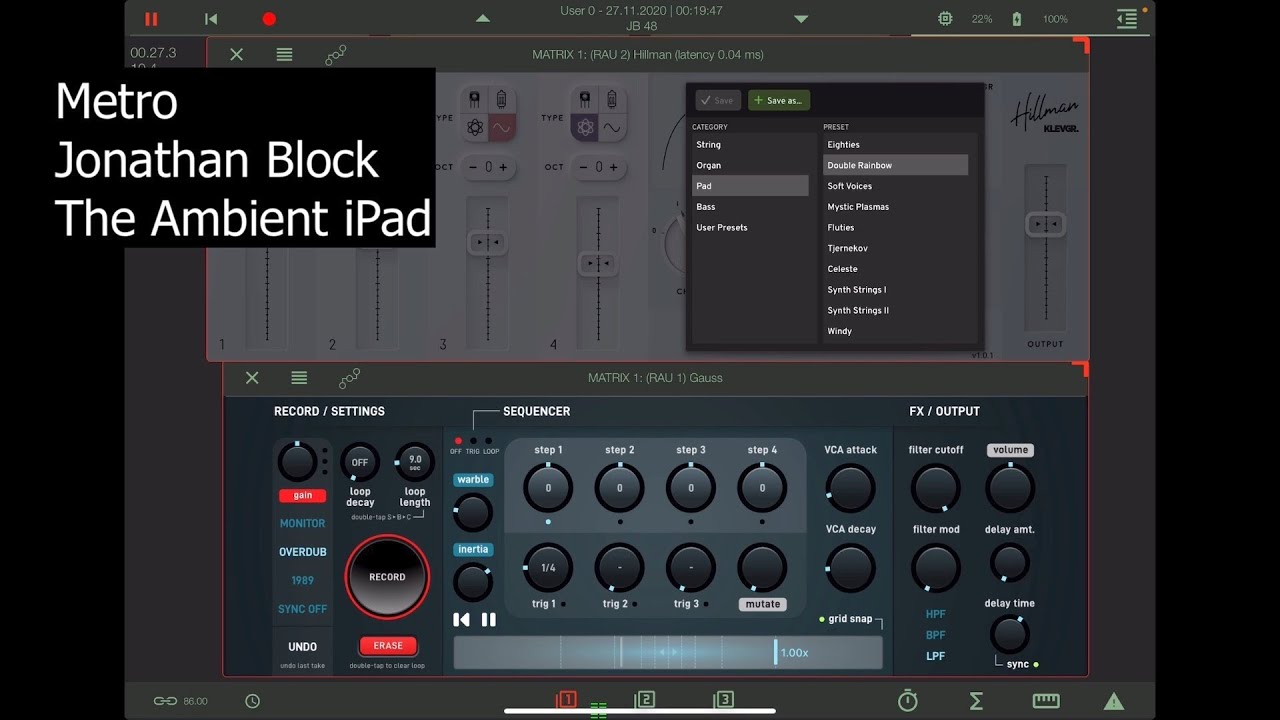Toggle MONITOR in Gauss

302,523
